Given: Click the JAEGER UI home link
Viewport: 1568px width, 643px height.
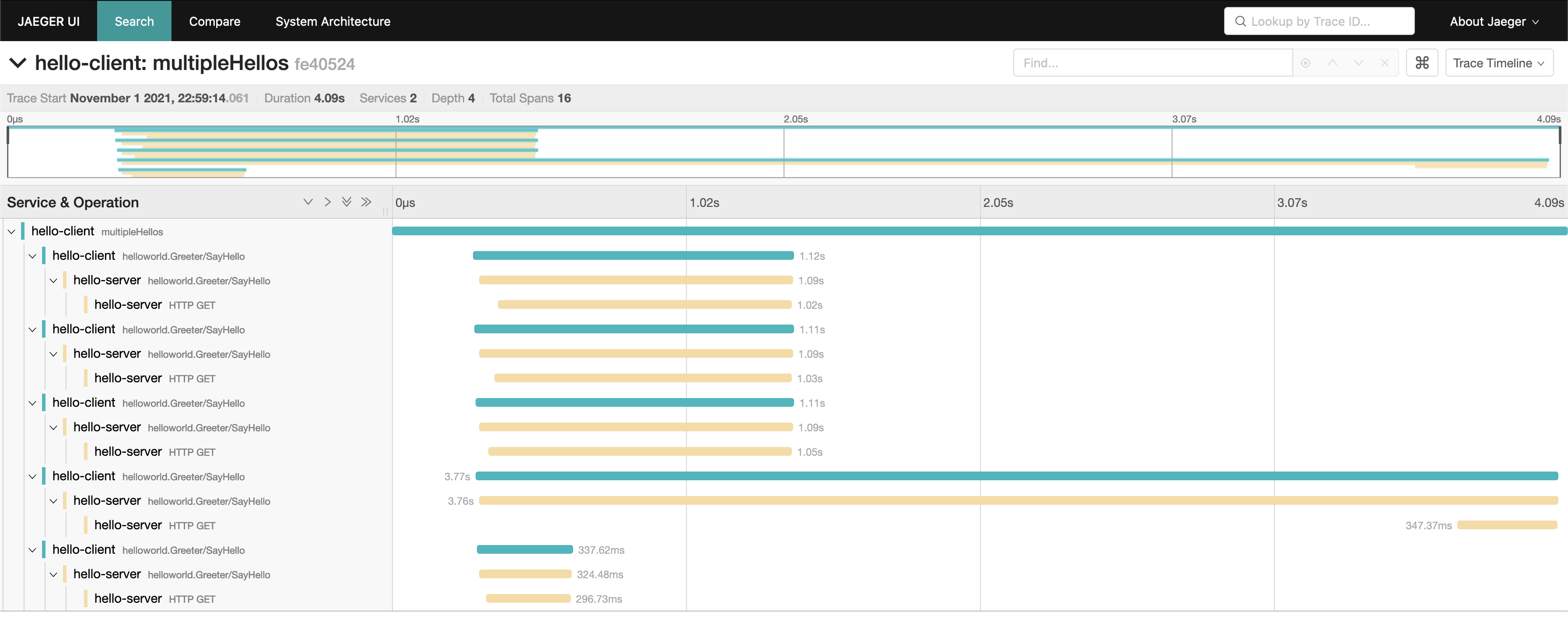Looking at the screenshot, I should tap(49, 21).
